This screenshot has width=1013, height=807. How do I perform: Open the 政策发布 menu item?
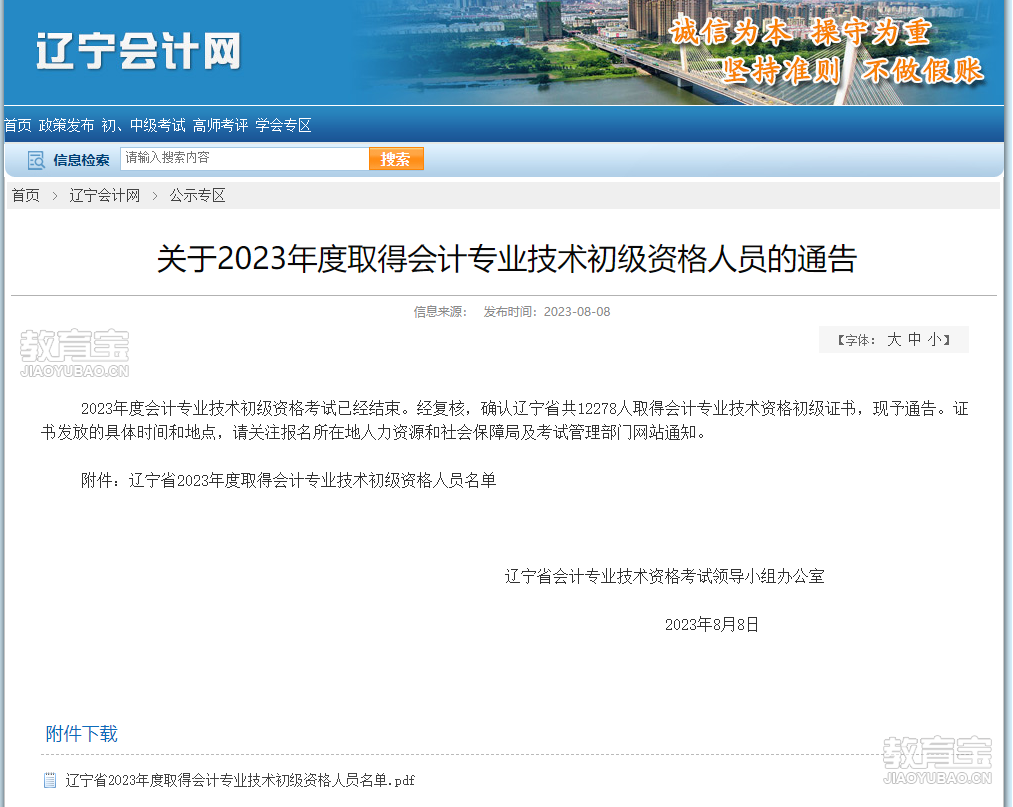pos(67,125)
